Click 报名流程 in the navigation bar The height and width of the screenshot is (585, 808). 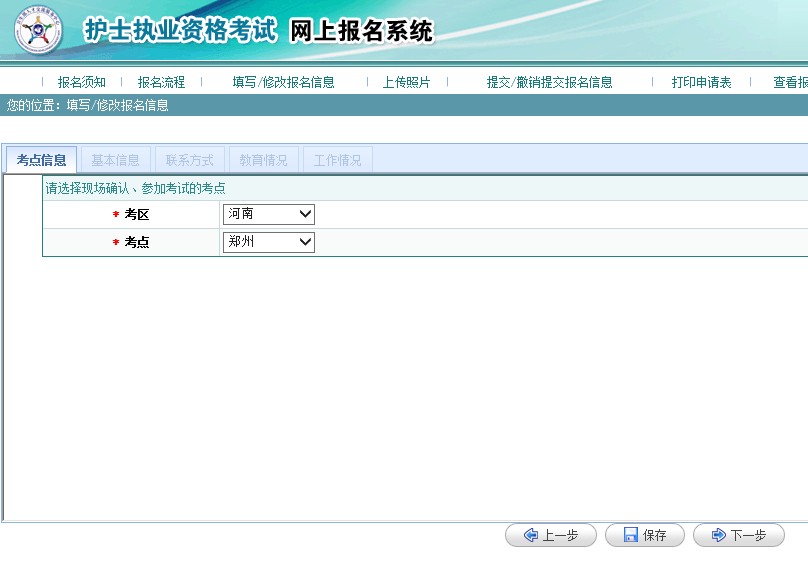click(x=161, y=82)
